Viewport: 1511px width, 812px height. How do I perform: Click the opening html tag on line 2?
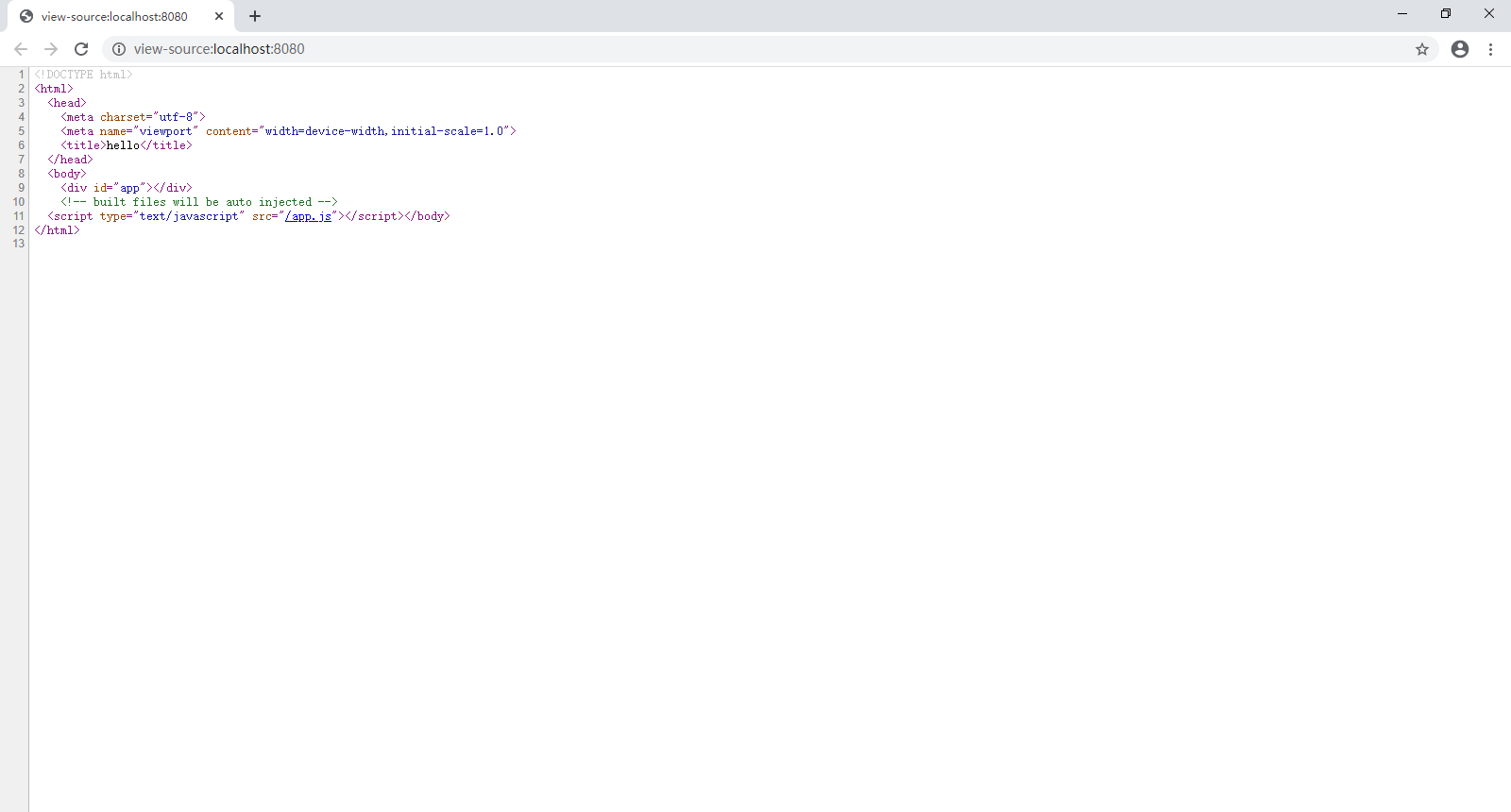pyautogui.click(x=54, y=89)
